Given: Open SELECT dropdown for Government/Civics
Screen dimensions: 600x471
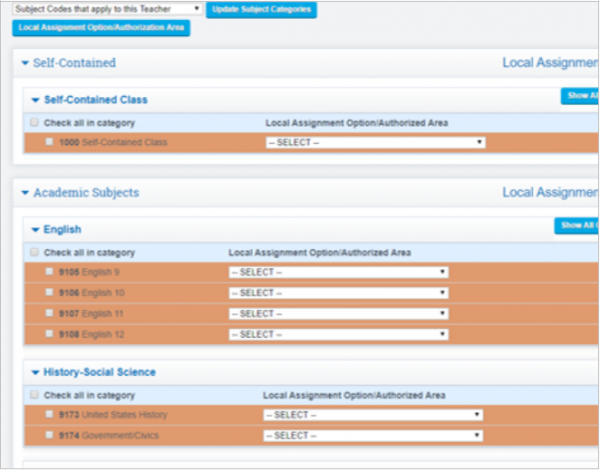Looking at the screenshot, I should (373, 435).
